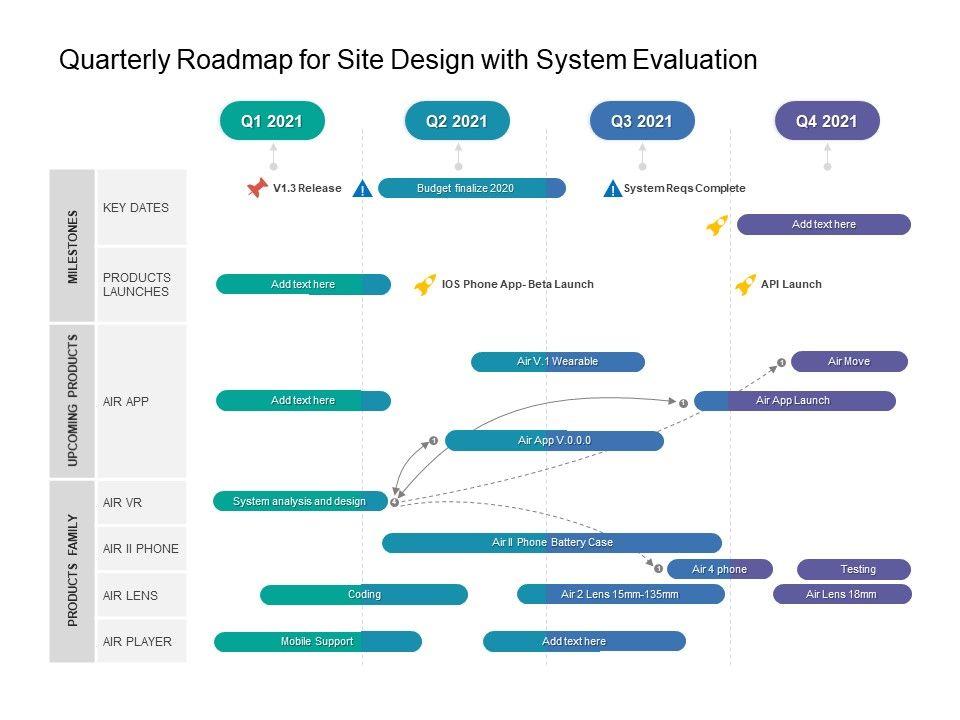Select the vertical MILESTONES section label
The height and width of the screenshot is (720, 960).
click(x=73, y=246)
